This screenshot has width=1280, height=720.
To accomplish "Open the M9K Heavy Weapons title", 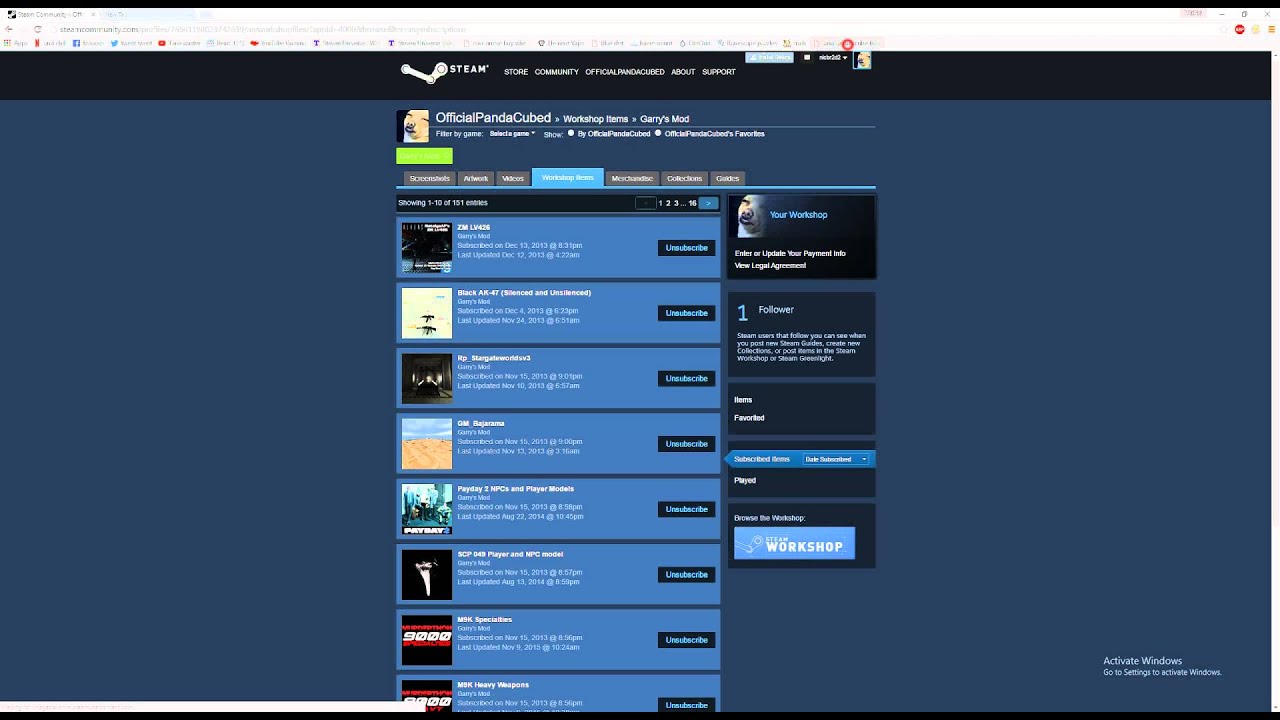I will [x=493, y=685].
